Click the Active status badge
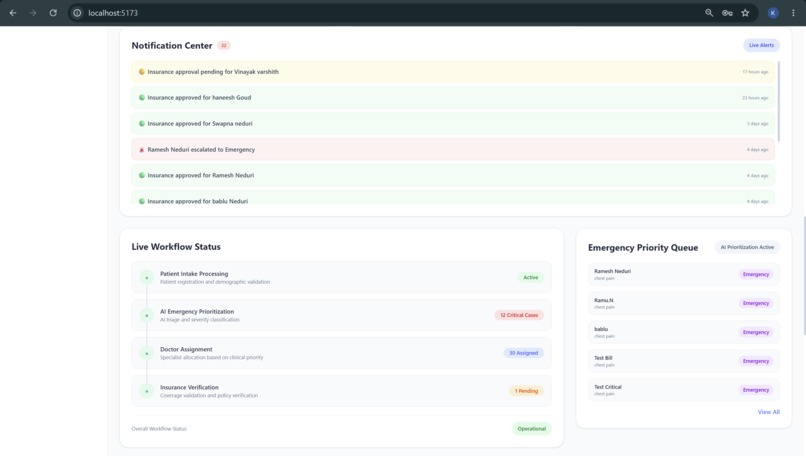This screenshot has width=806, height=456. (530, 278)
